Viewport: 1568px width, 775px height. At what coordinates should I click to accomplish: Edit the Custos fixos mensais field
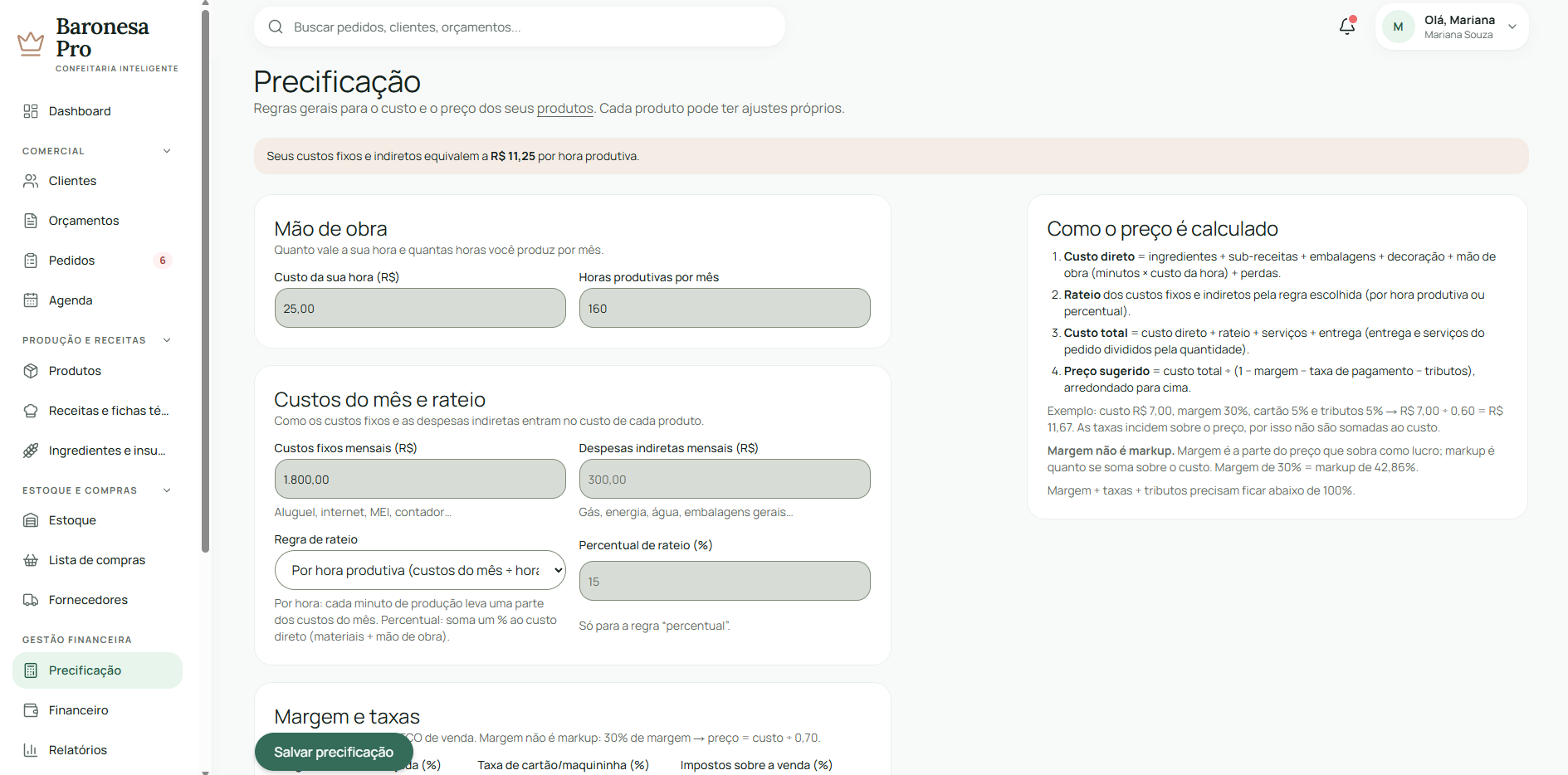pos(420,479)
